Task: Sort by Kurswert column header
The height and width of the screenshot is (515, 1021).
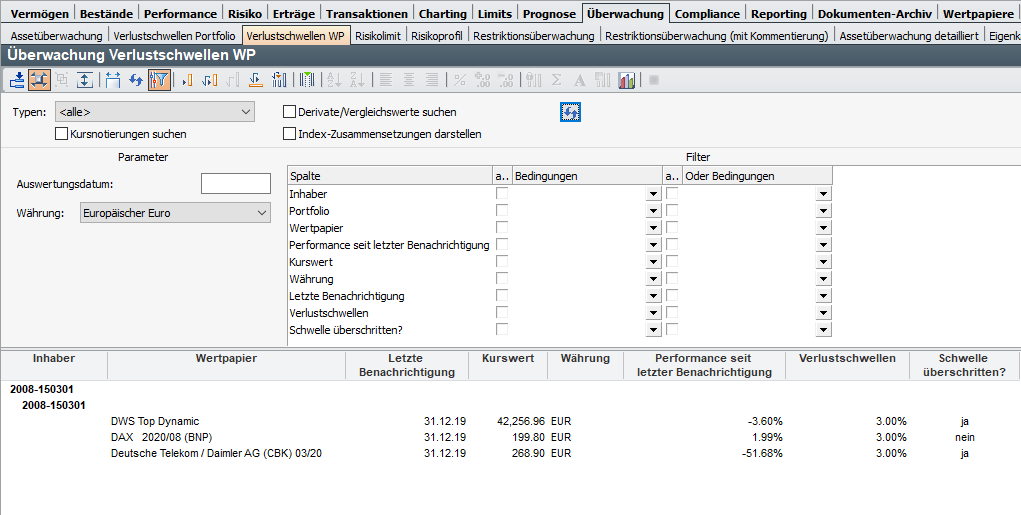Action: (507, 358)
